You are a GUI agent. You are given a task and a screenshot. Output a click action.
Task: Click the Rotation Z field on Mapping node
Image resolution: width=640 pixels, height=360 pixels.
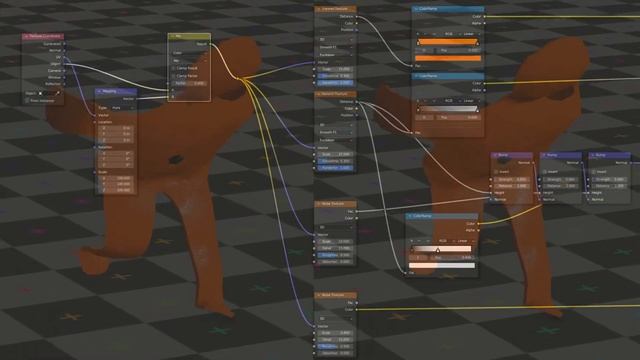[x=116, y=165]
